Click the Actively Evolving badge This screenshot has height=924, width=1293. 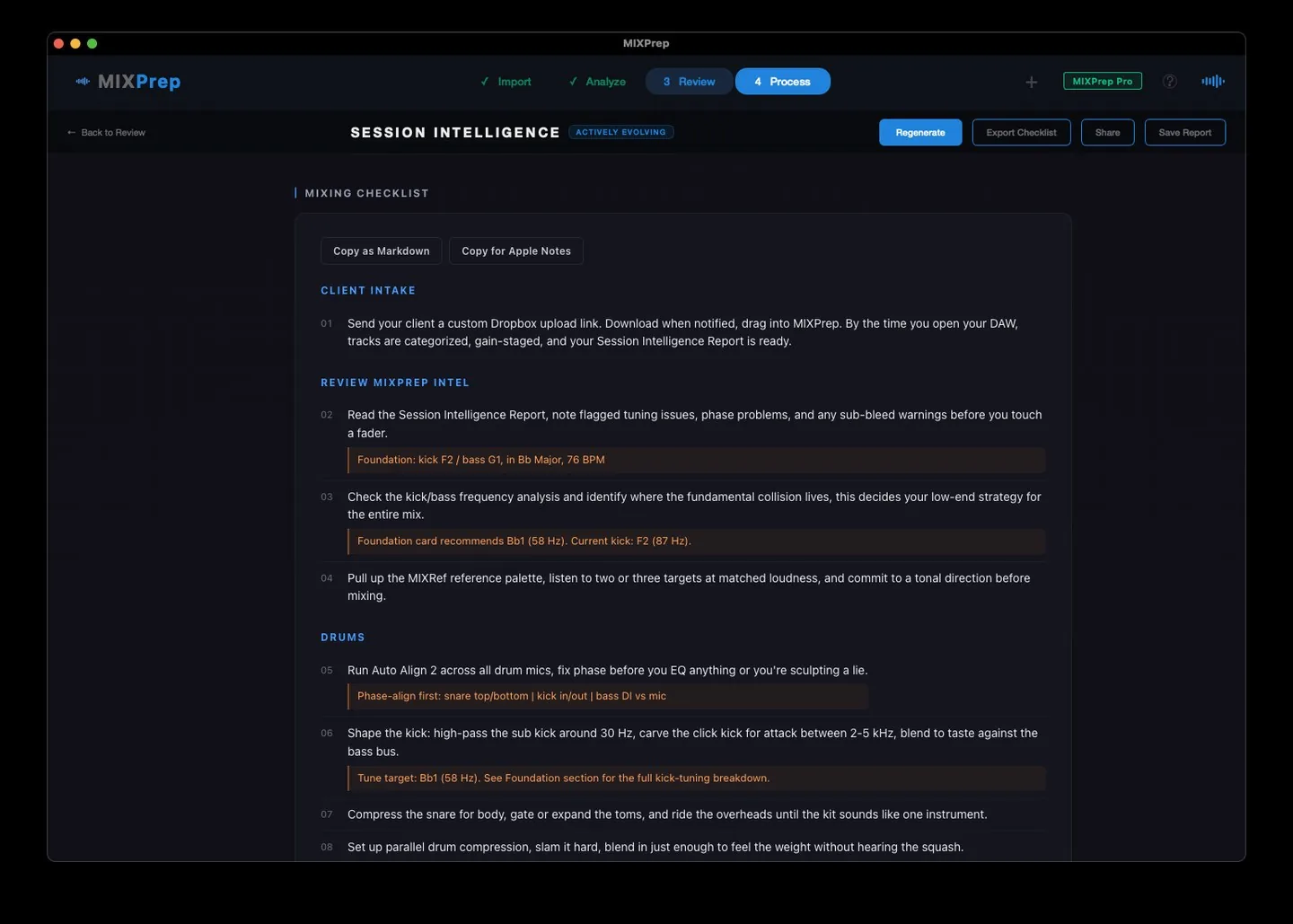(x=620, y=132)
